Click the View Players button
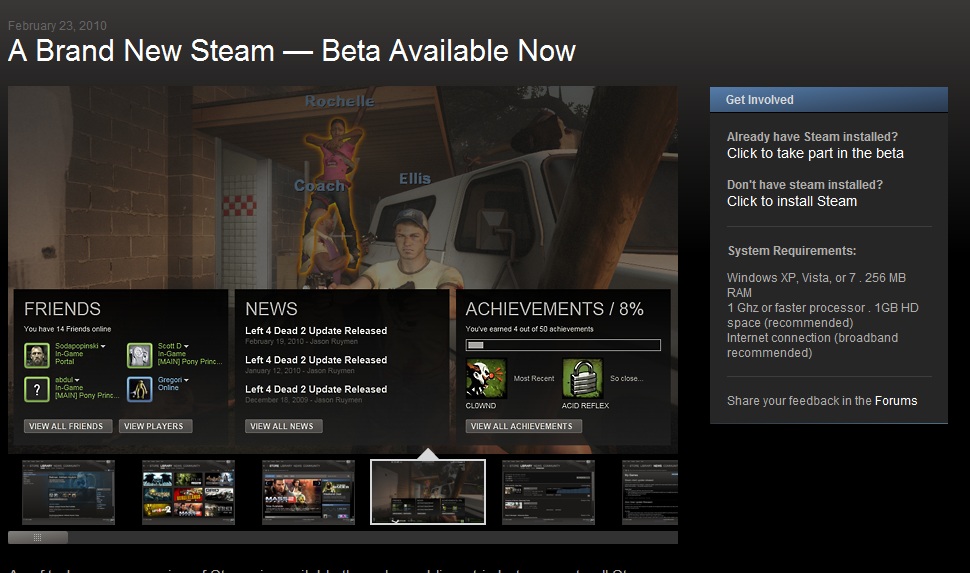 (155, 426)
